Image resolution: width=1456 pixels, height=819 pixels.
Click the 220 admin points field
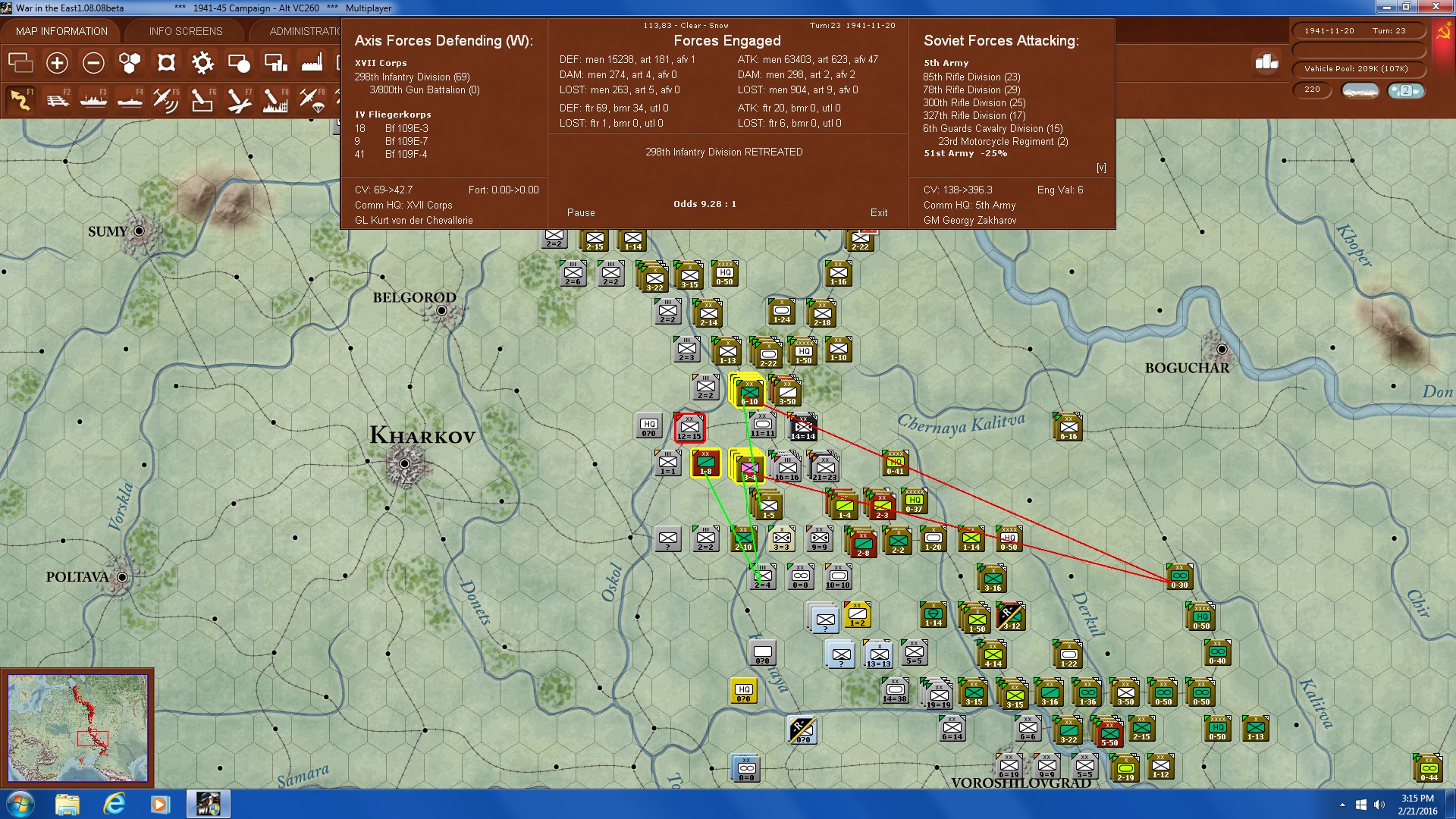click(1312, 90)
